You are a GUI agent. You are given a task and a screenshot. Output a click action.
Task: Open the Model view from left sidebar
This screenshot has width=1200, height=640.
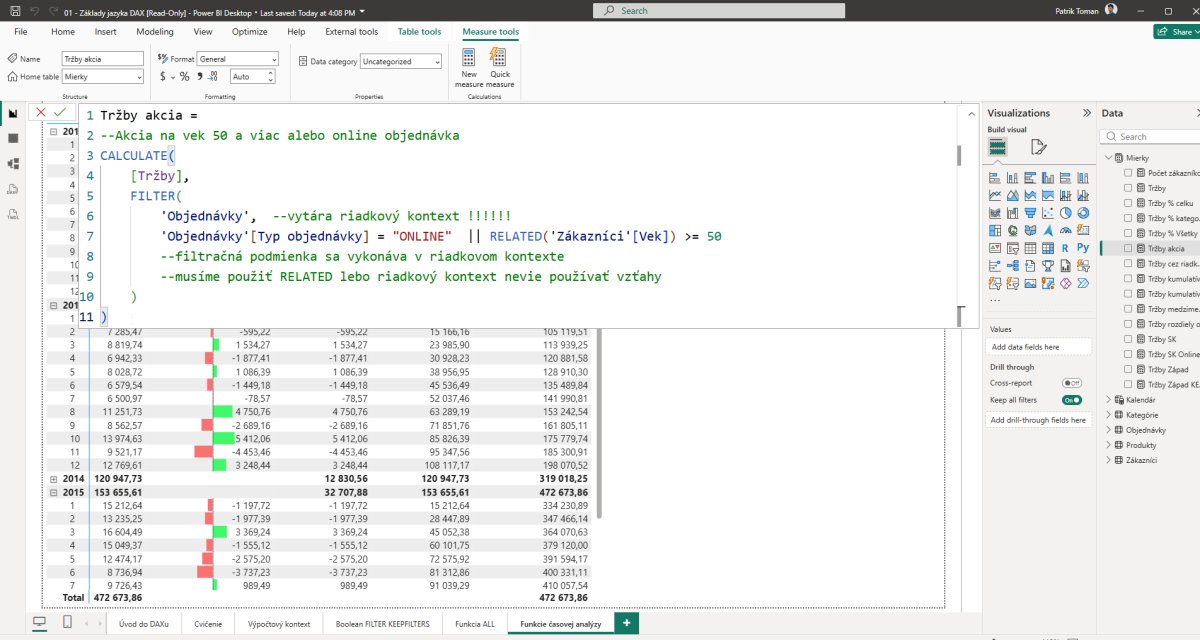click(x=13, y=163)
